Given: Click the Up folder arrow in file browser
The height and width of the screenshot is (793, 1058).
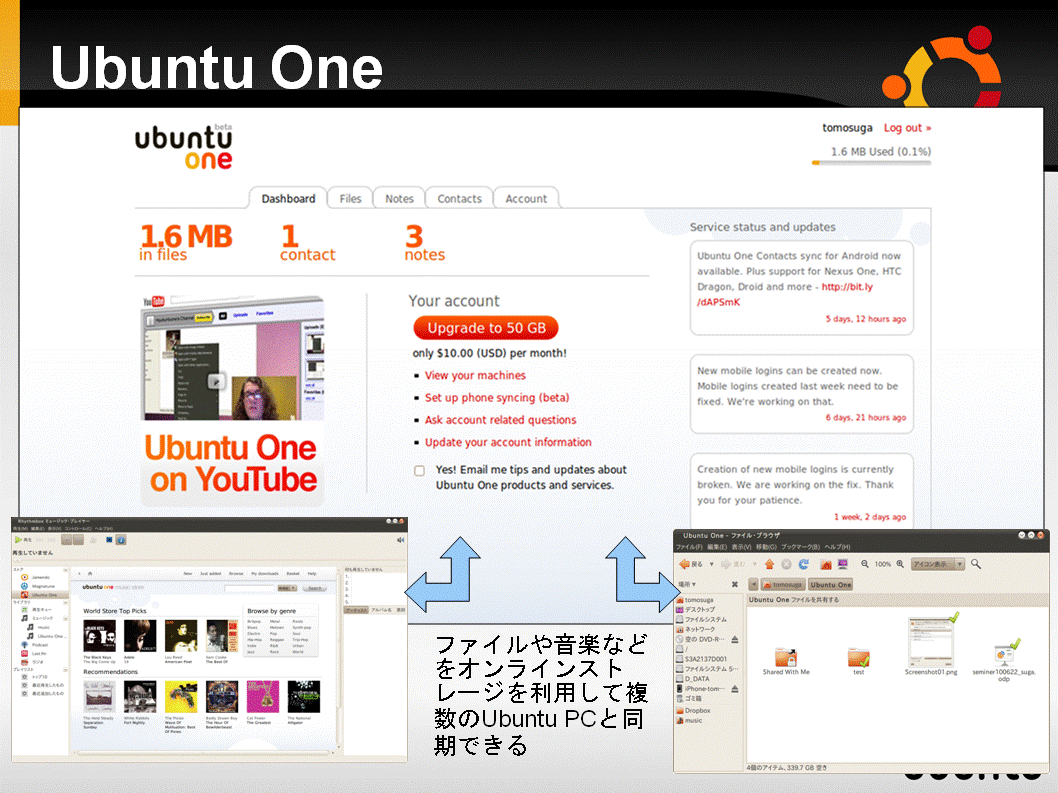Looking at the screenshot, I should [x=769, y=564].
